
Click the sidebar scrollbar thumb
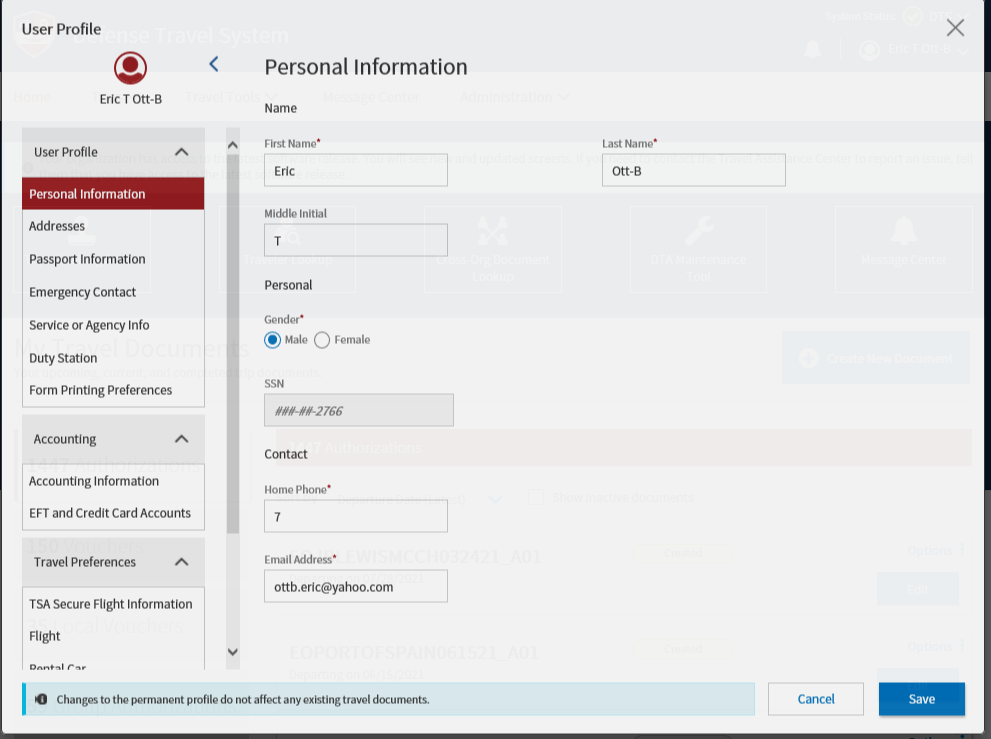[x=233, y=345]
